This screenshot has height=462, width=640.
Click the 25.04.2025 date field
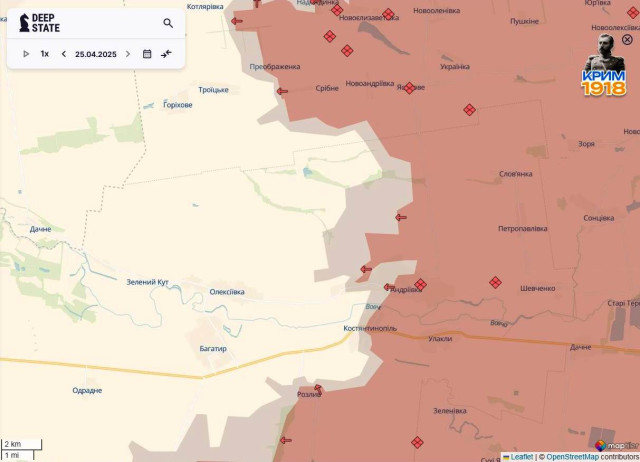pyautogui.click(x=96, y=54)
